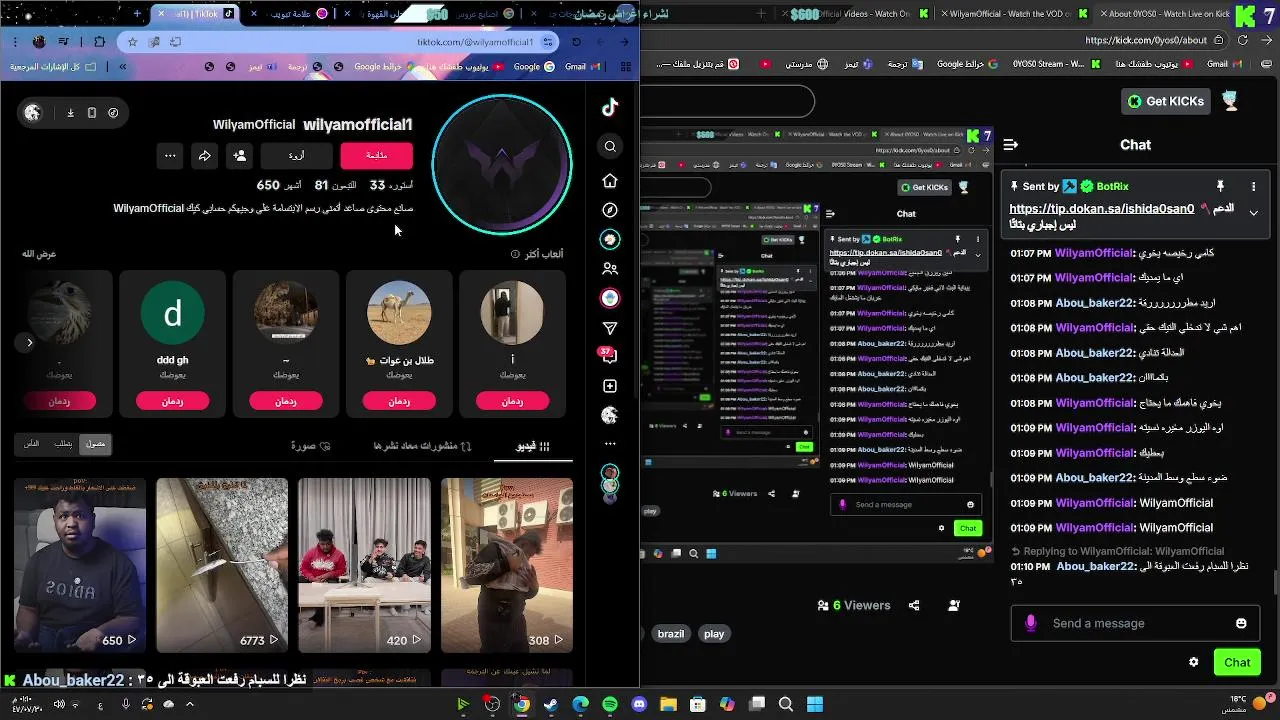The height and width of the screenshot is (720, 1280).
Task: Open the Windows Start button
Action: pyautogui.click(x=815, y=705)
